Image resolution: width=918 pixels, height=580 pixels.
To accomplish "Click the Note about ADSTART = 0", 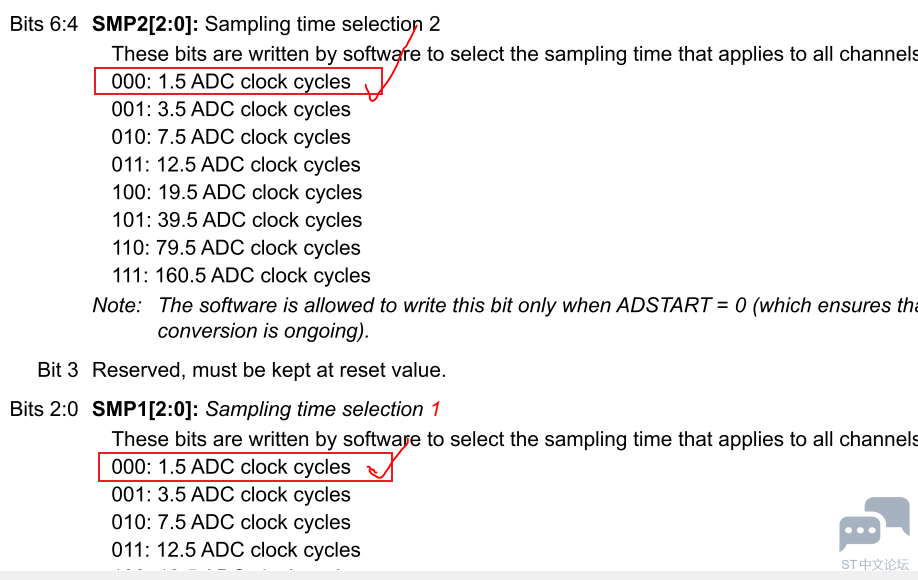I will click(x=505, y=318).
